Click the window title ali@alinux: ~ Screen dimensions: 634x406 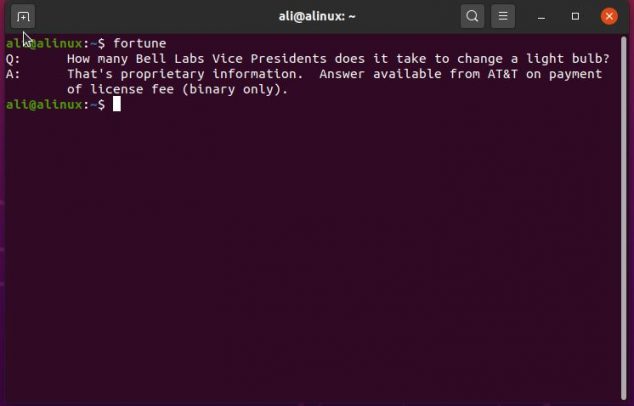click(x=317, y=17)
